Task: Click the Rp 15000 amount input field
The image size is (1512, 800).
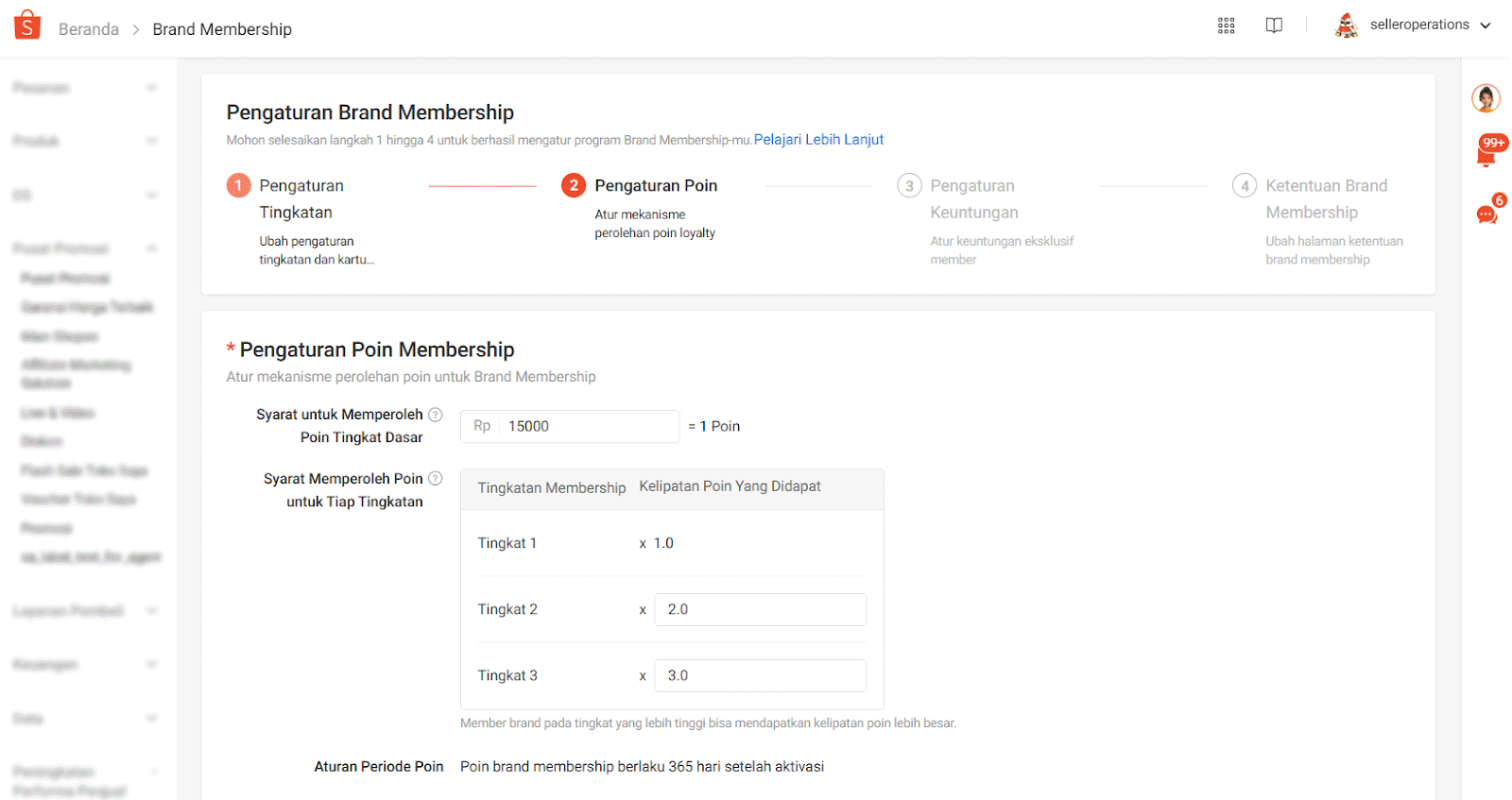Action: pos(570,427)
